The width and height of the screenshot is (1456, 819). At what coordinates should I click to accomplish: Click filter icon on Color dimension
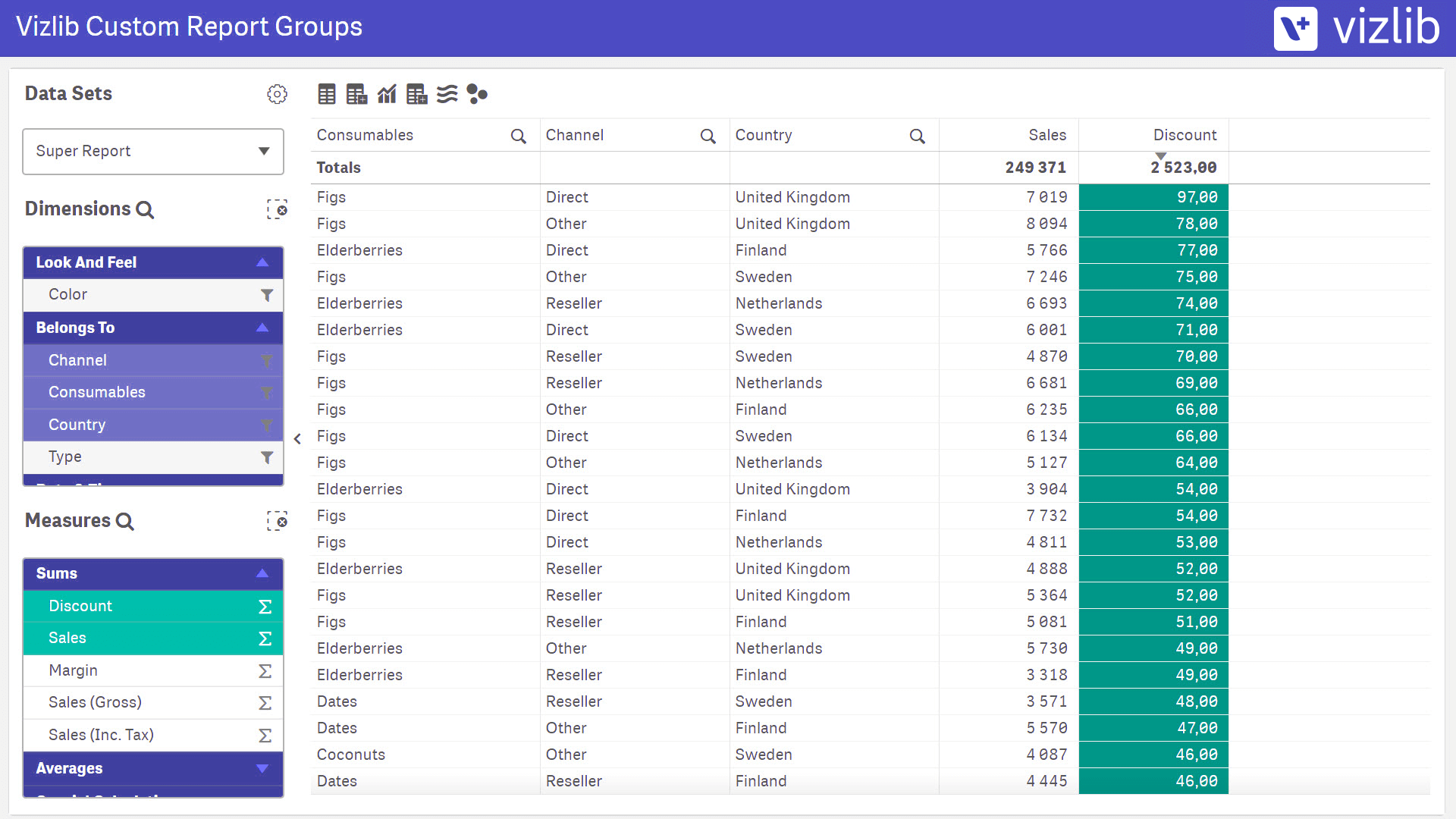pyautogui.click(x=267, y=295)
